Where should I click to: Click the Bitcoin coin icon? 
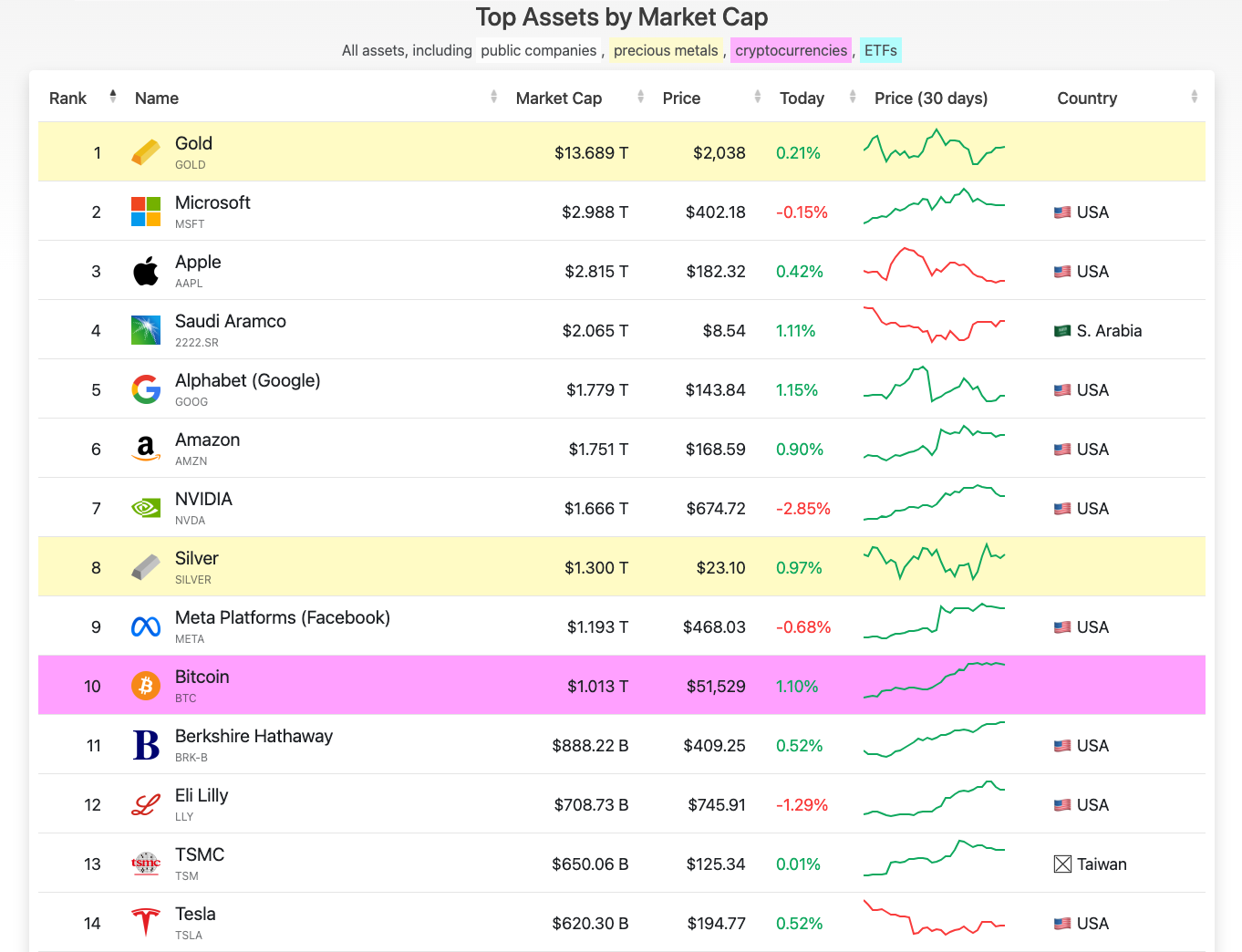(146, 686)
